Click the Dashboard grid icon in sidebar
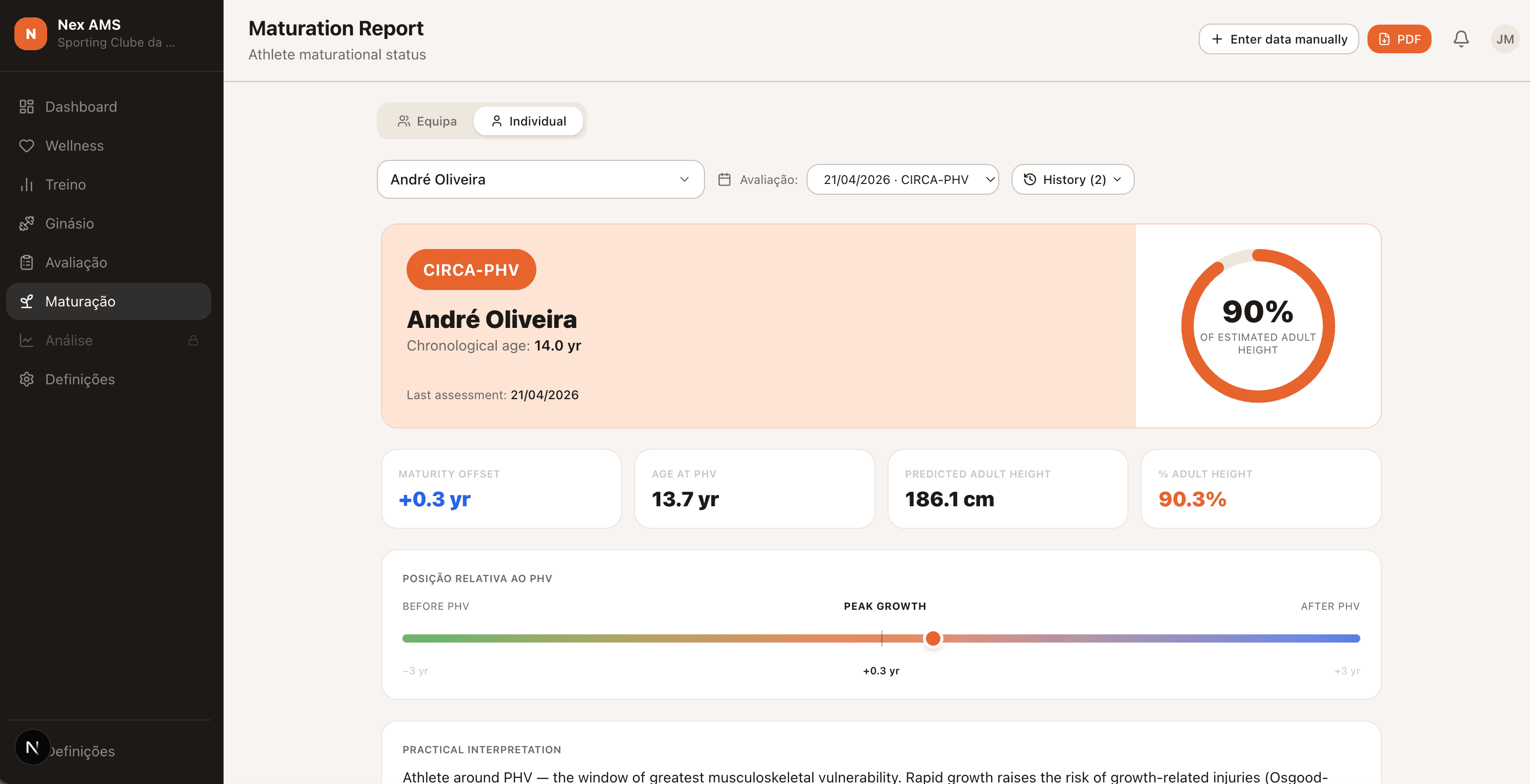 tap(26, 107)
